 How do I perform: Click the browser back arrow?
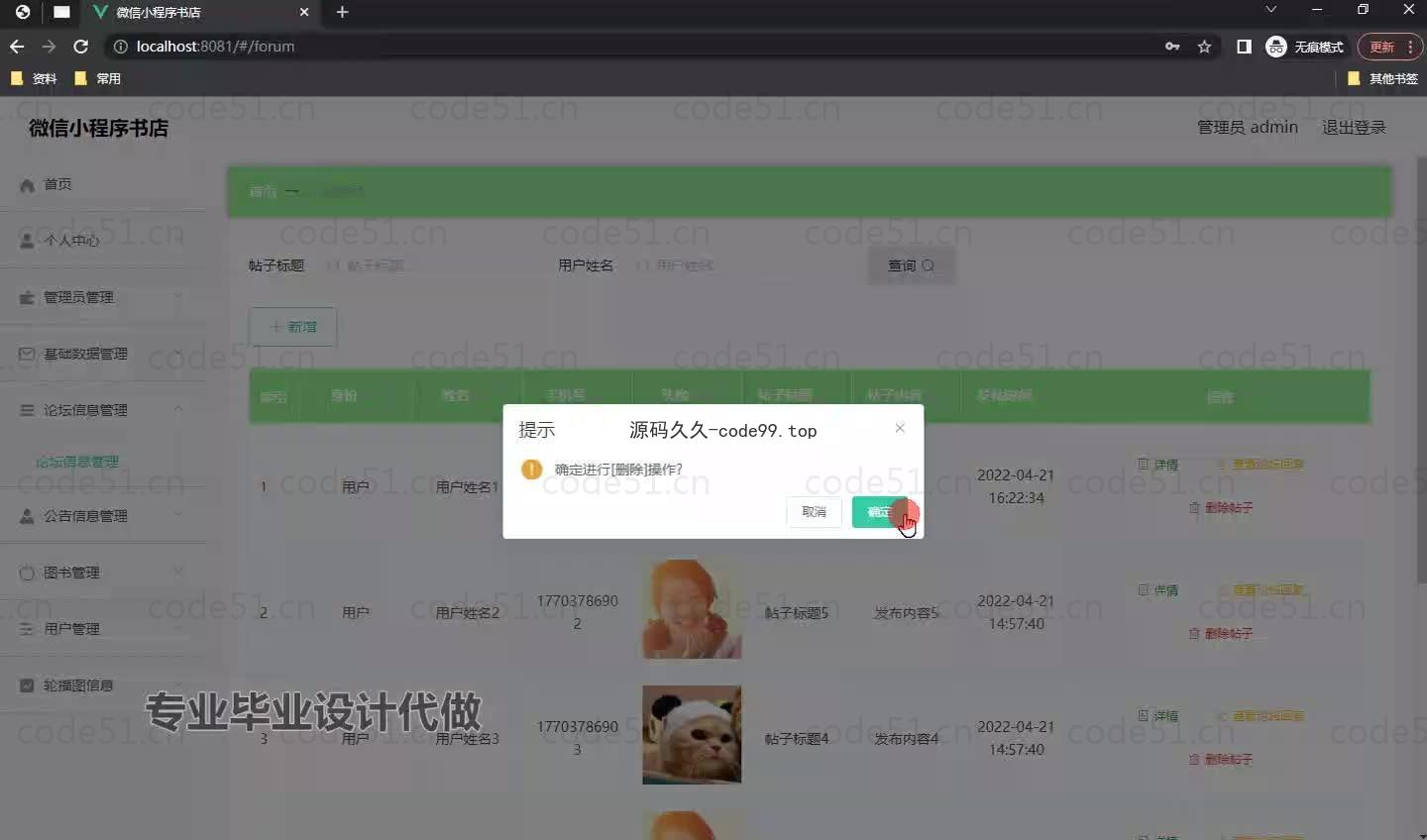pyautogui.click(x=17, y=47)
